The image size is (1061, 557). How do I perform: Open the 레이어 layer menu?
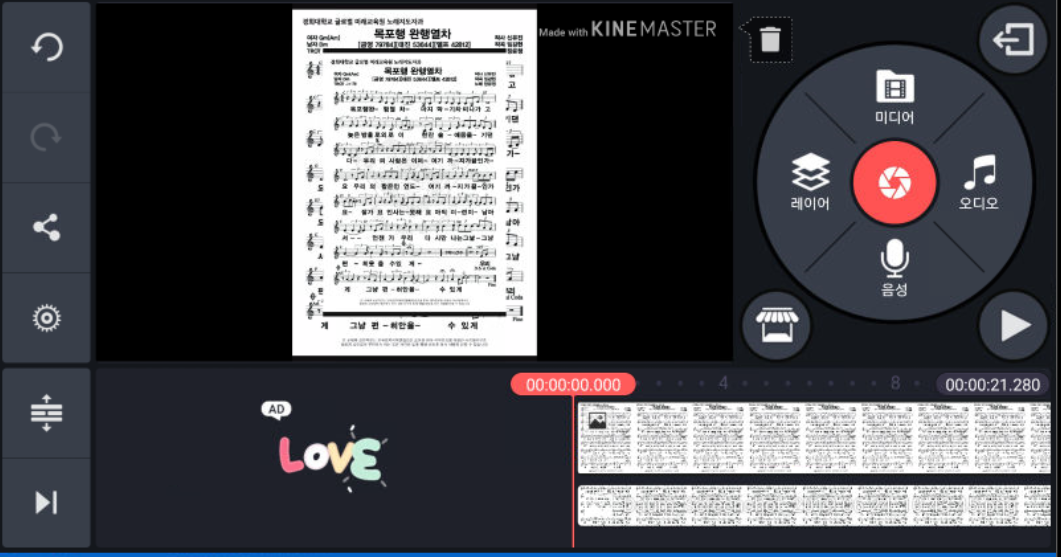810,182
